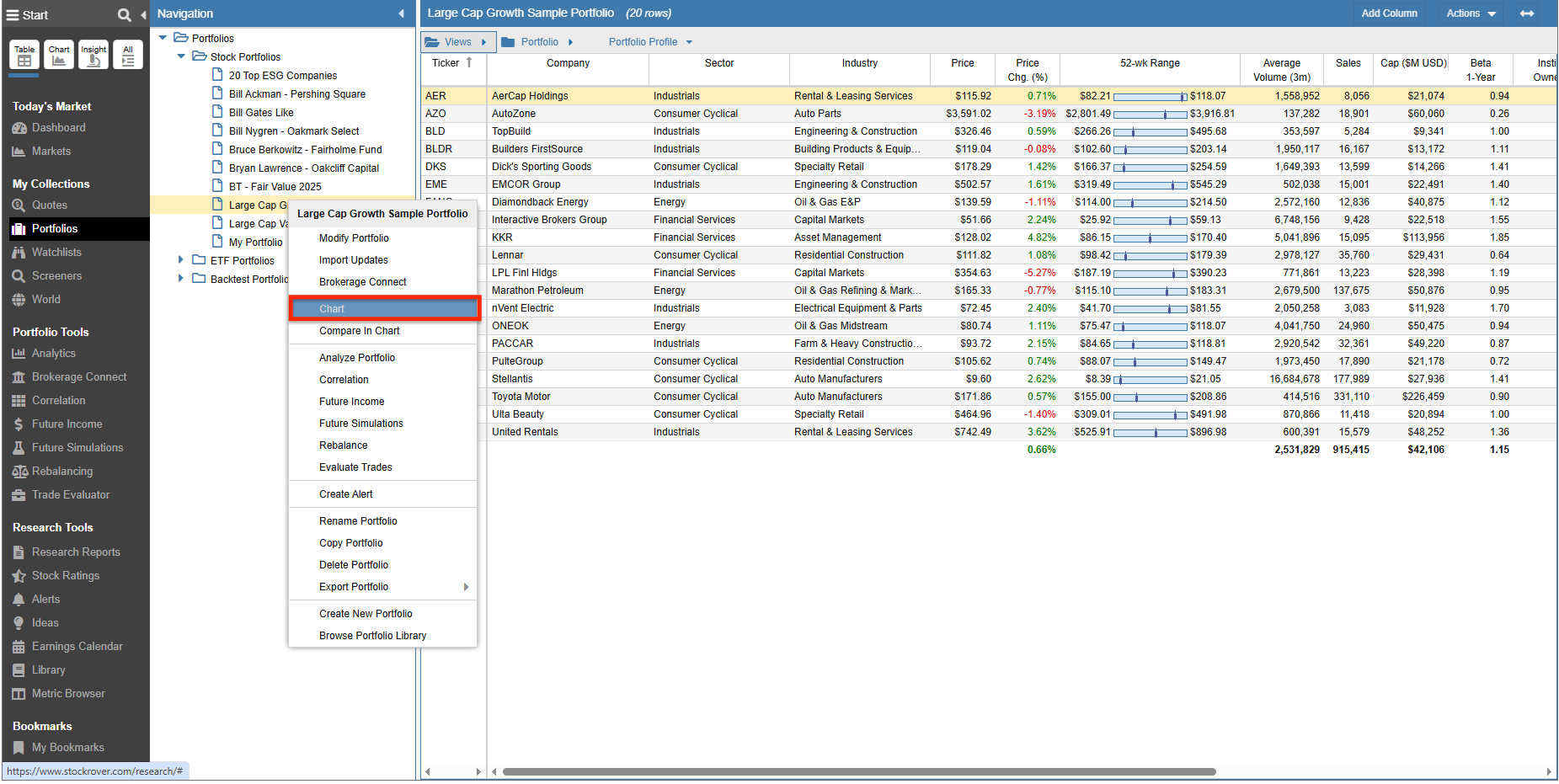This screenshot has height=784, width=1559.
Task: Collapse the Stock Portfolios folder
Action: click(x=181, y=56)
